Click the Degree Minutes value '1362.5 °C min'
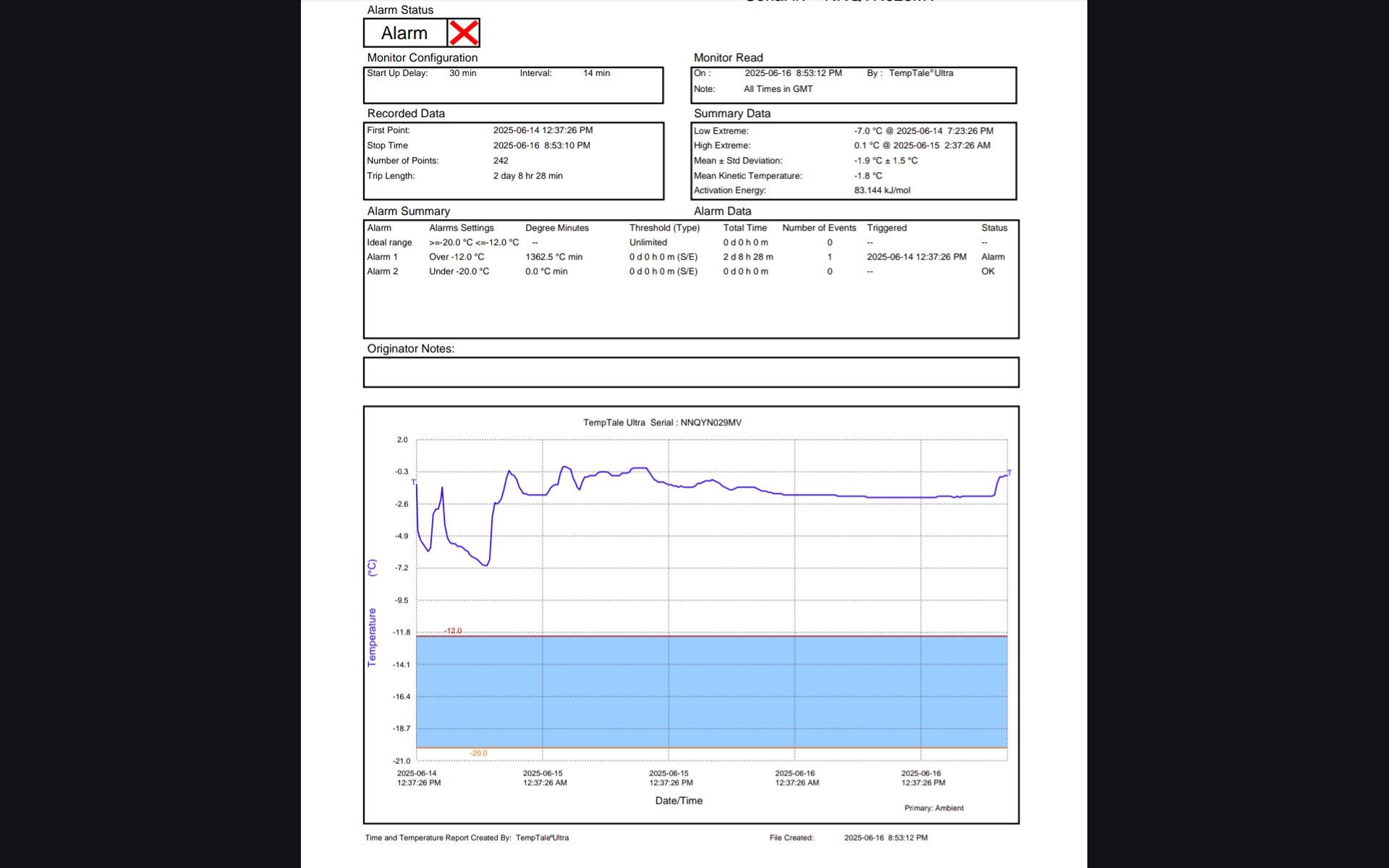Image resolution: width=1389 pixels, height=868 pixels. [x=554, y=257]
